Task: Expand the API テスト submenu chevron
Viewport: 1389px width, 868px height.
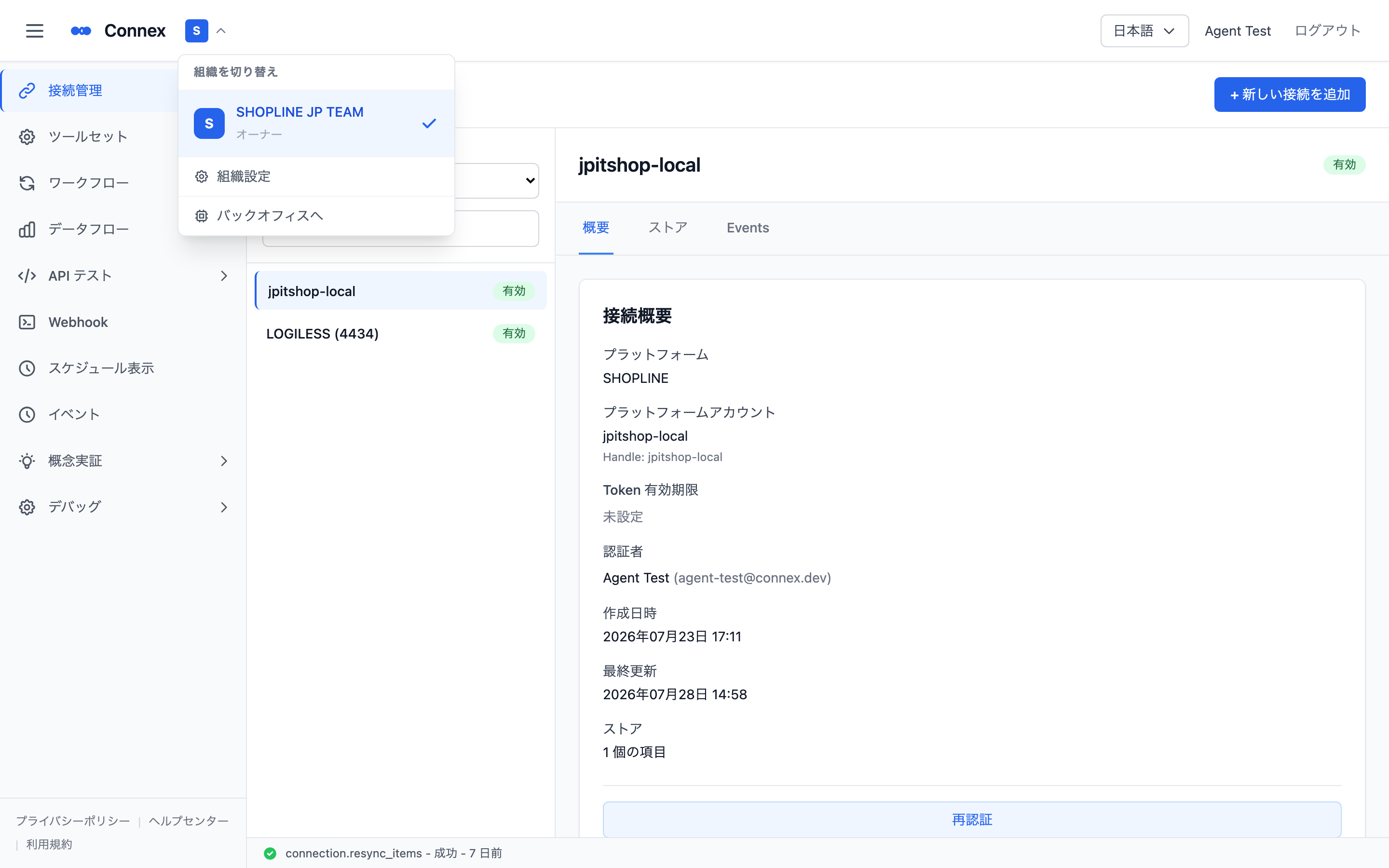Action: [224, 275]
